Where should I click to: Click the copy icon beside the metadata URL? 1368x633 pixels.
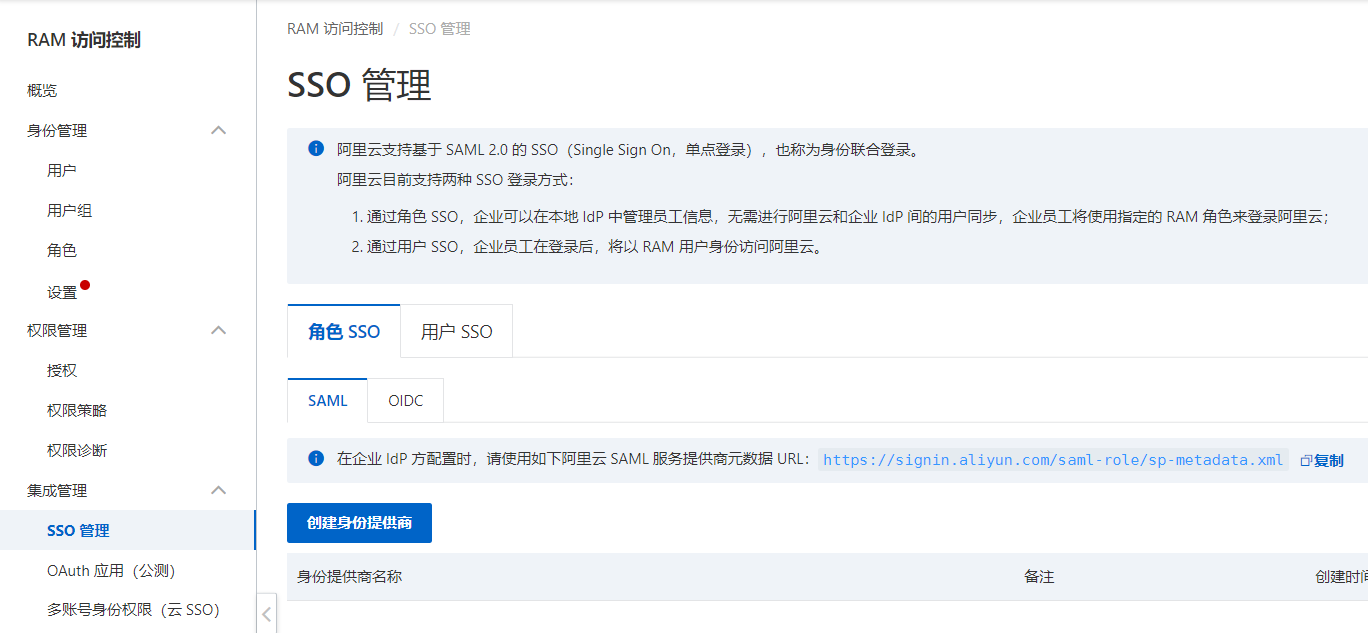tap(1306, 461)
